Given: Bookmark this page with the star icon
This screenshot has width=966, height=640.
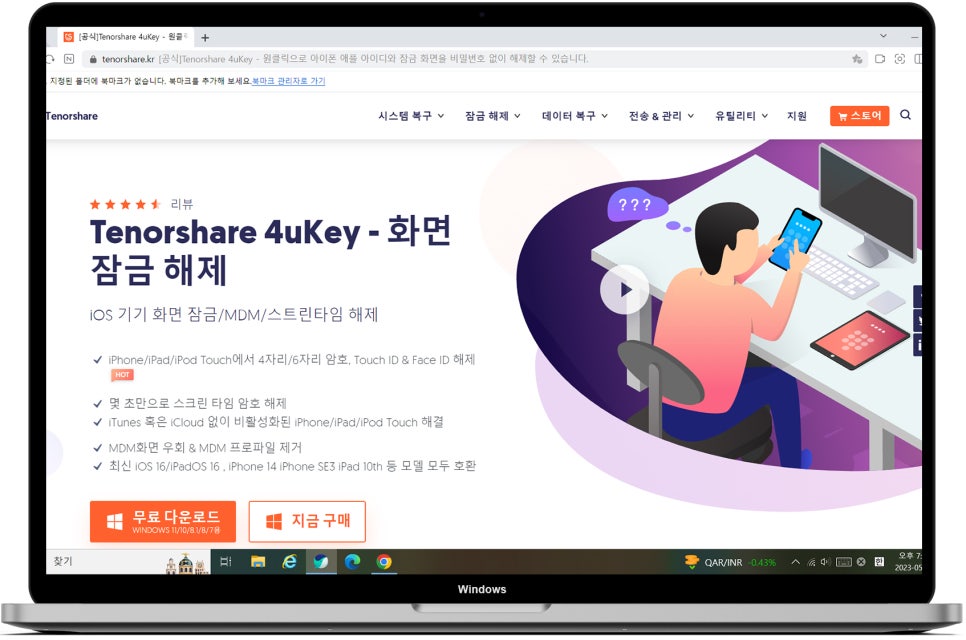Looking at the screenshot, I should [x=857, y=59].
